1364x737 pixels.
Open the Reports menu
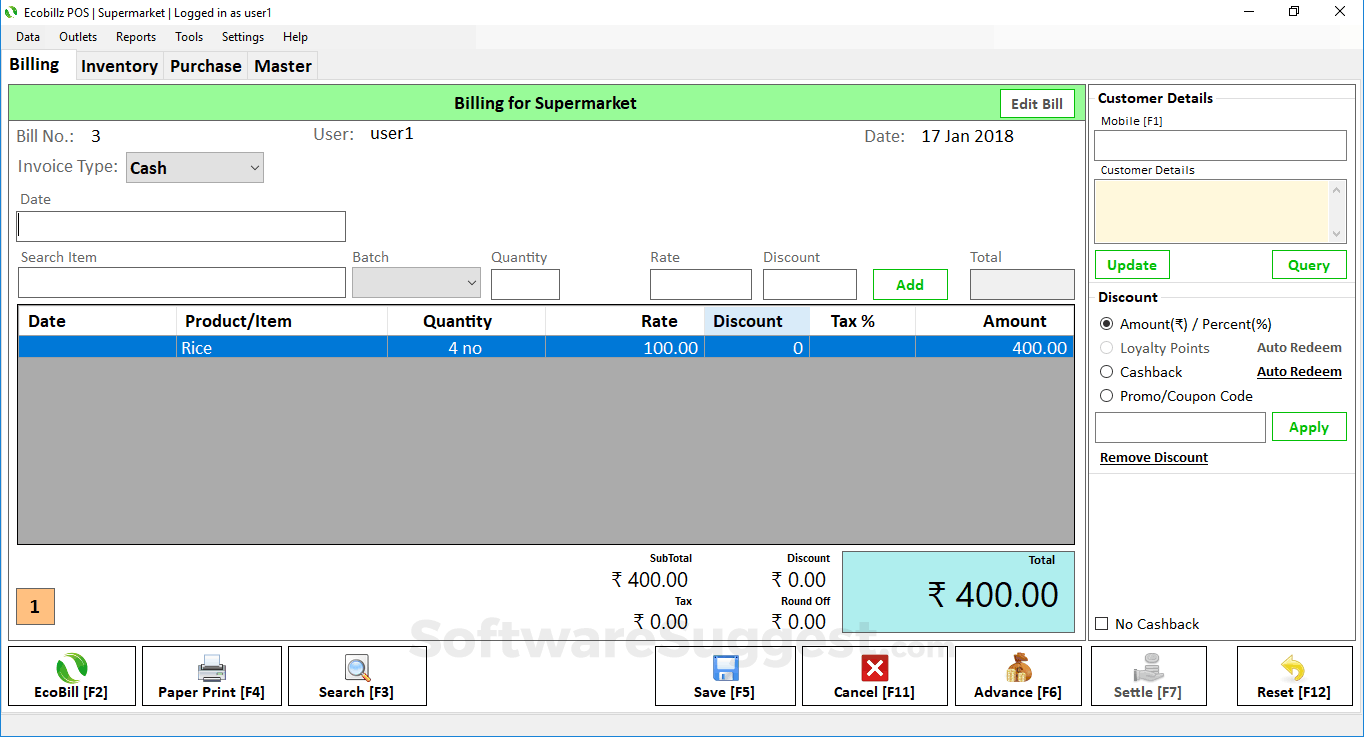point(135,37)
